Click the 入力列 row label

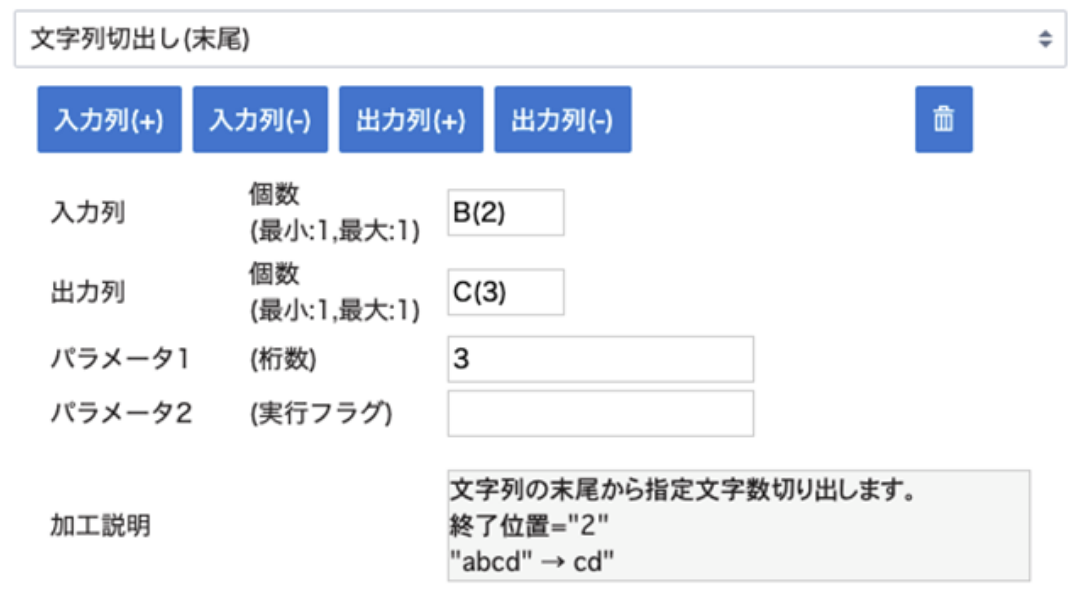88,212
